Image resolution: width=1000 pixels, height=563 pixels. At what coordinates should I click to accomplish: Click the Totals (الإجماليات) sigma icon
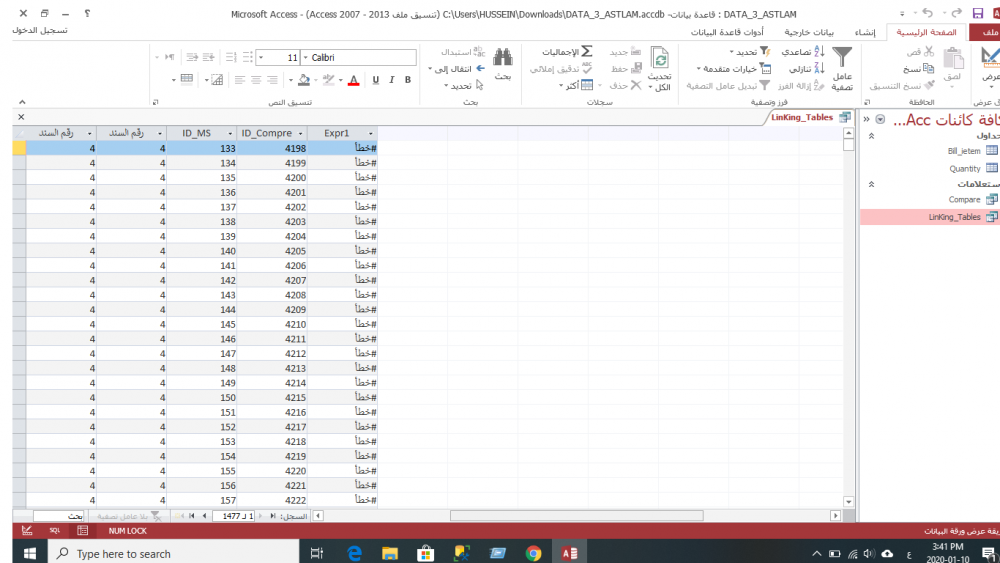[587, 51]
